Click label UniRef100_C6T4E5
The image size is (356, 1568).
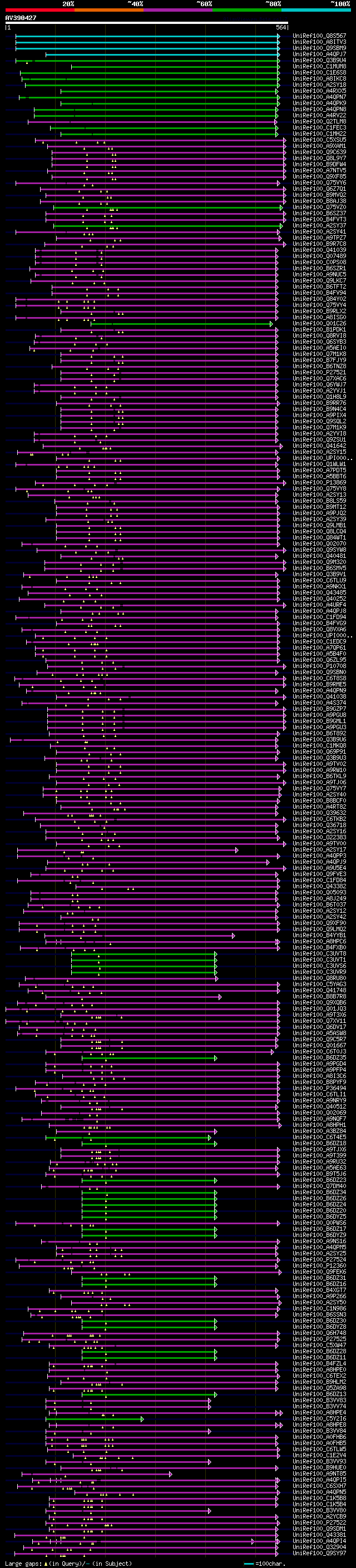(x=319, y=1137)
